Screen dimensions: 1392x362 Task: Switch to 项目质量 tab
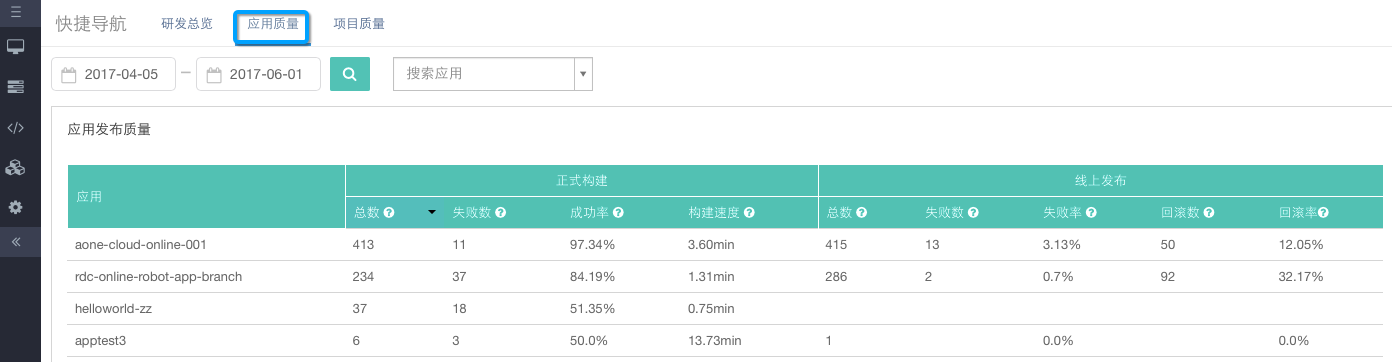tap(359, 24)
